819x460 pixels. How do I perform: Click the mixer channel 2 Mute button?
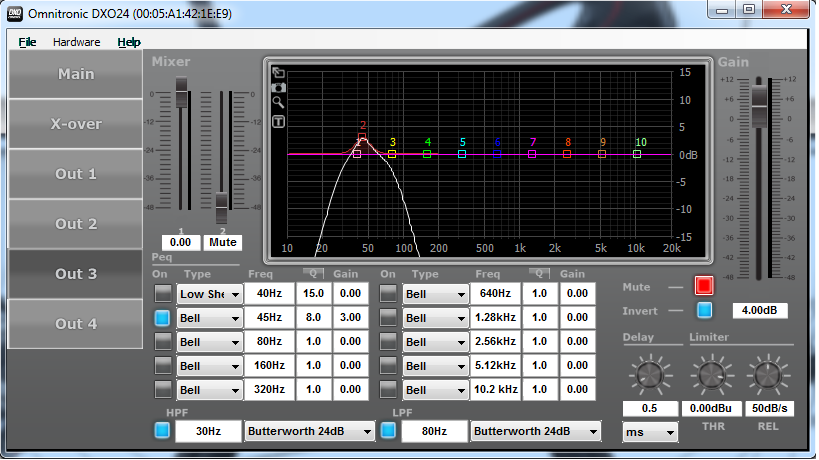223,242
